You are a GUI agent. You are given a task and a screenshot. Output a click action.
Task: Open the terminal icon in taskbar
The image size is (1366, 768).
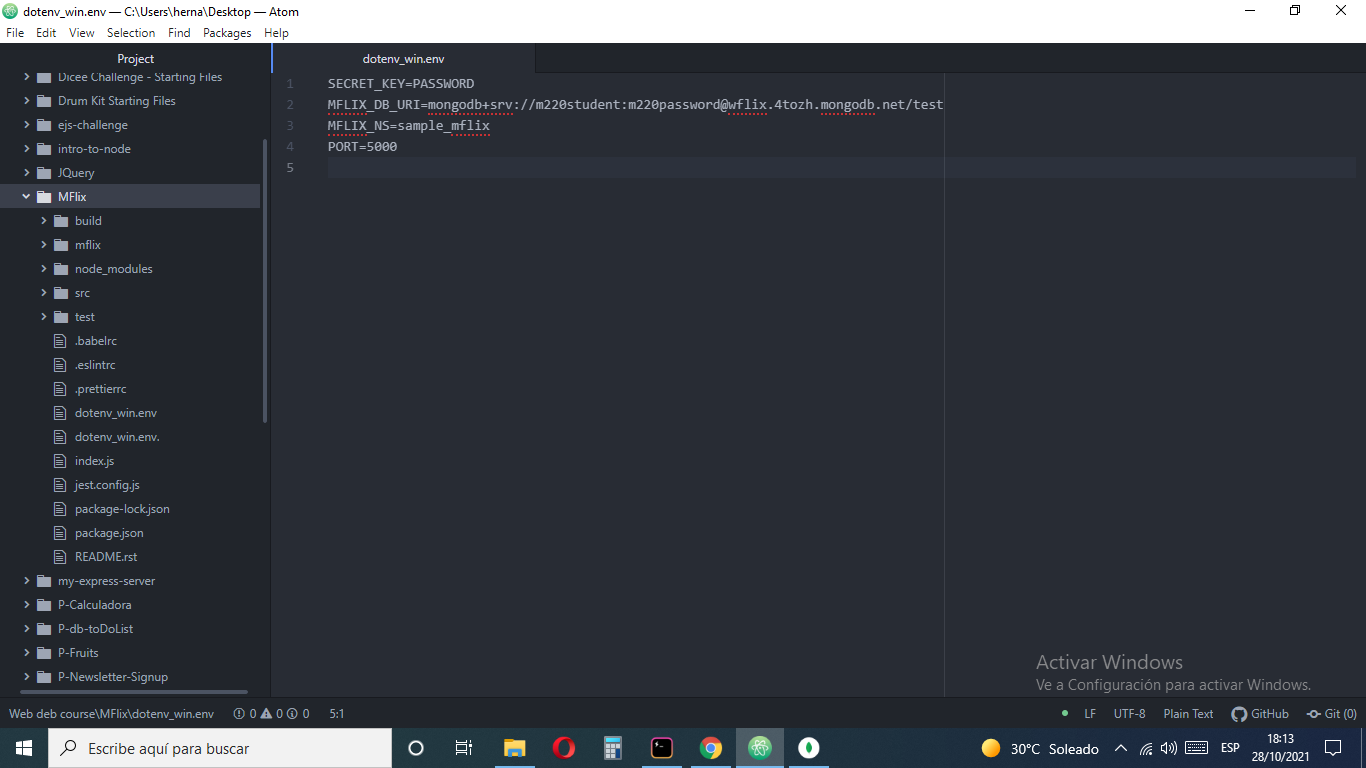662,748
